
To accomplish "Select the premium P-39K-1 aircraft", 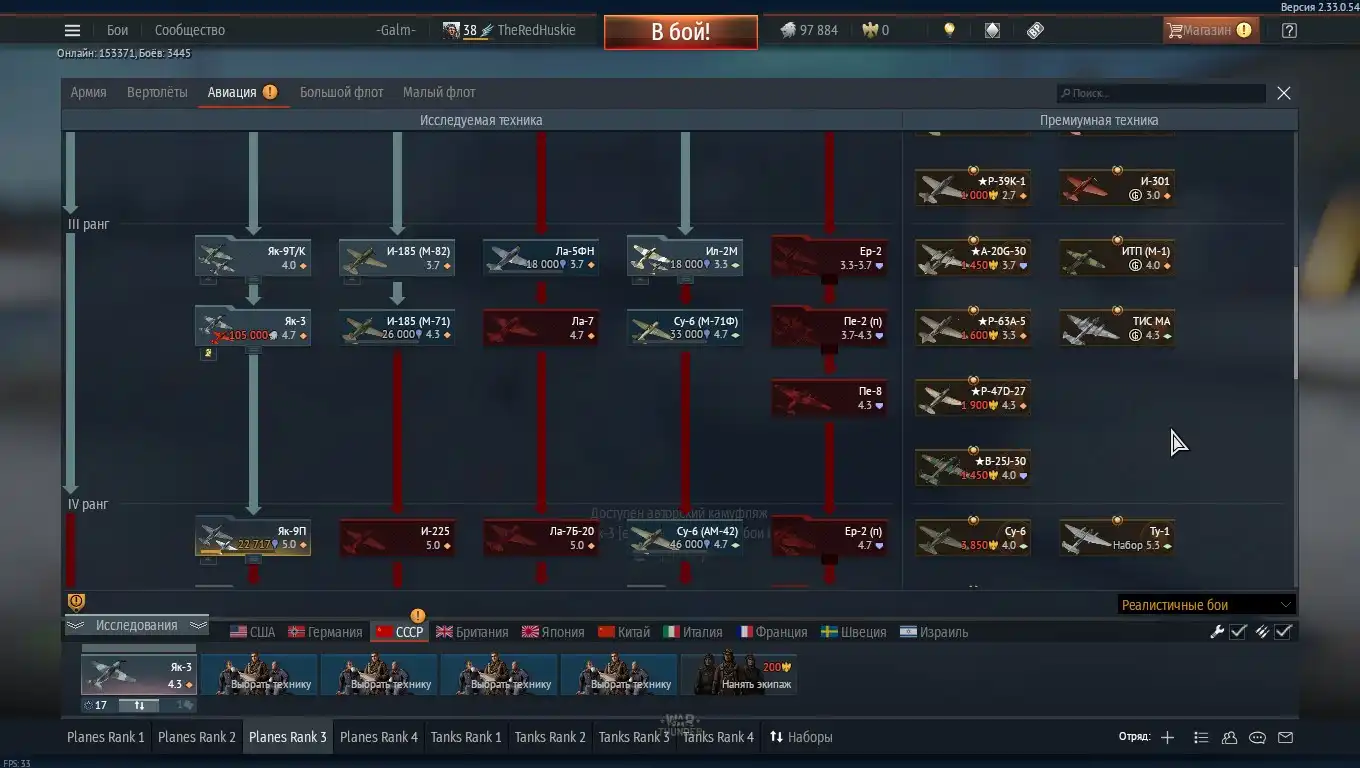I will tap(973, 187).
